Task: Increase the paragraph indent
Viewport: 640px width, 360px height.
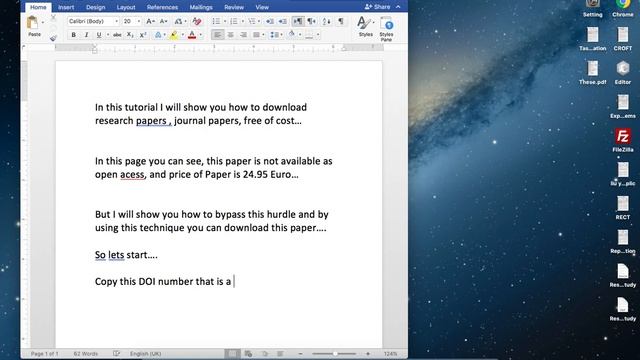Action: pyautogui.click(x=282, y=21)
